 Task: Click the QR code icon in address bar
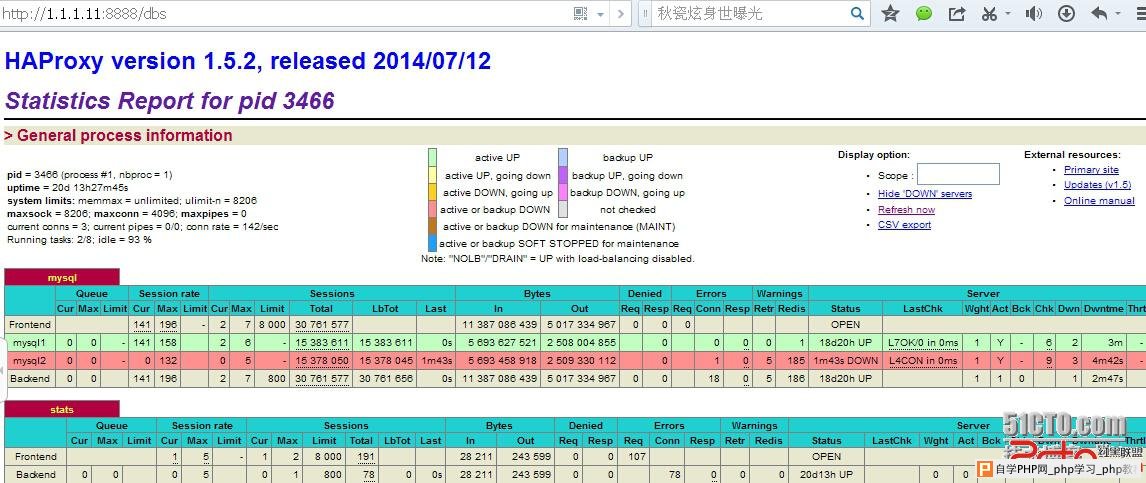click(581, 14)
